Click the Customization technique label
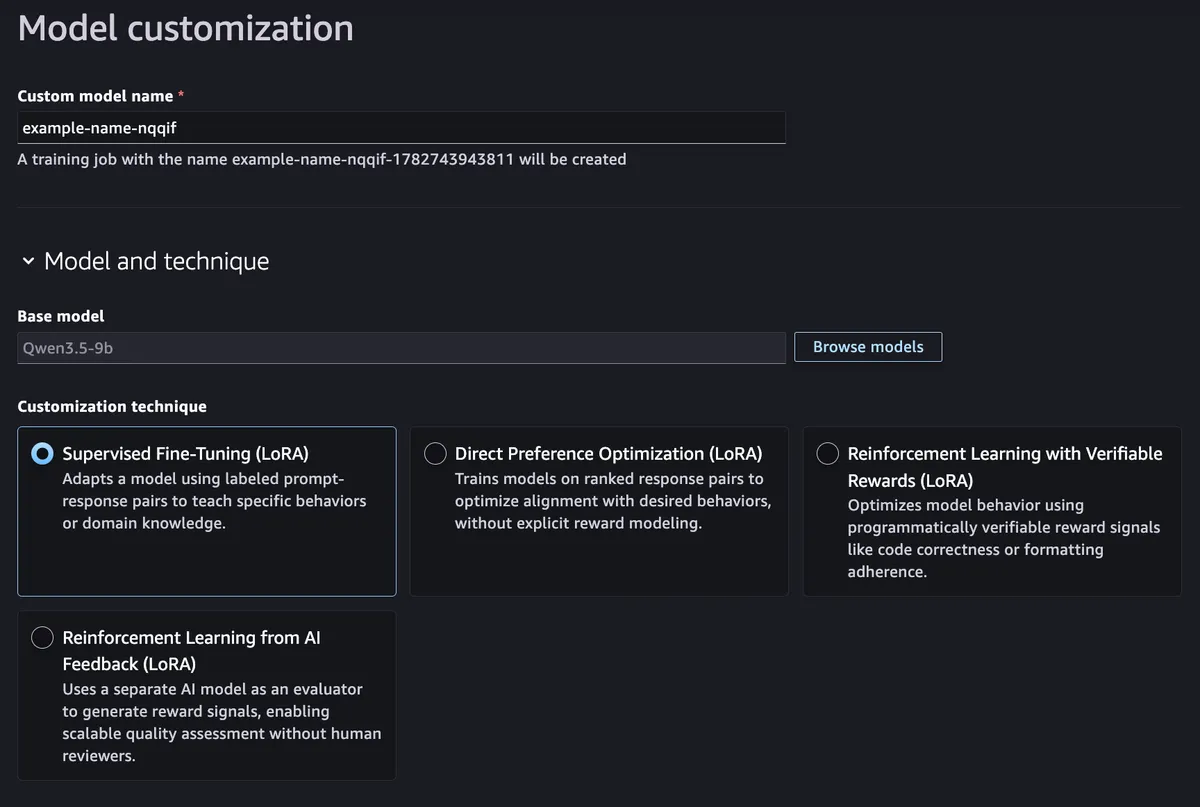The image size is (1200, 807). pos(112,407)
